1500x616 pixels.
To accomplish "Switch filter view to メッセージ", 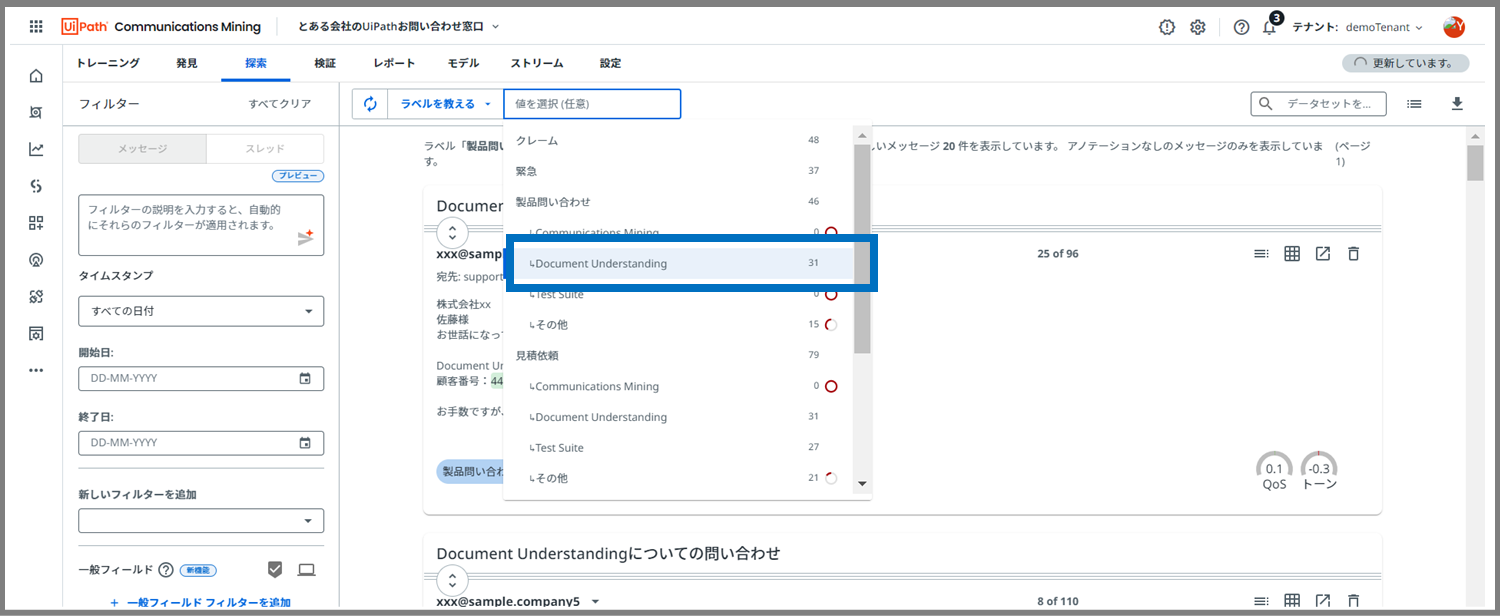I will point(142,149).
